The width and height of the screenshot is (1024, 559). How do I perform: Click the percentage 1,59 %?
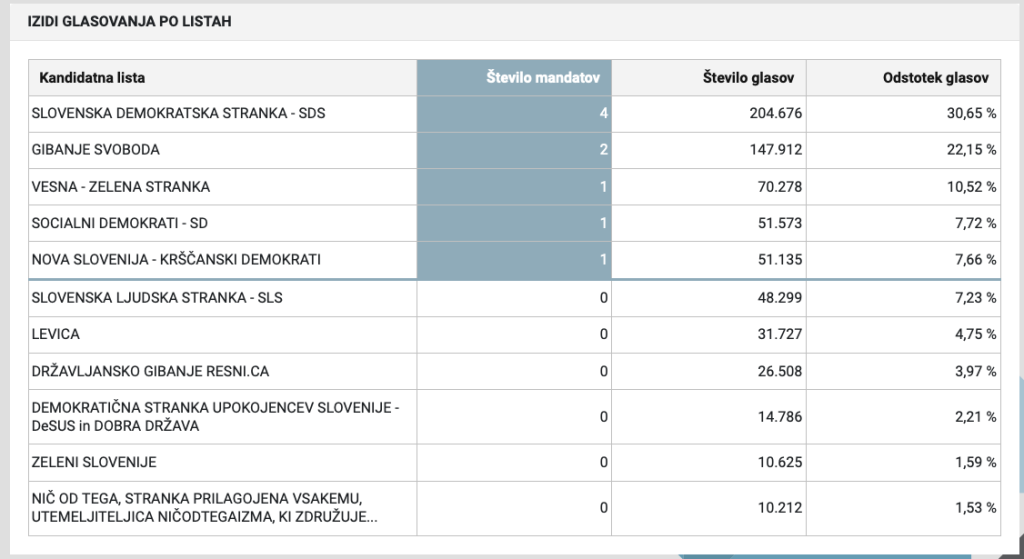[976, 462]
